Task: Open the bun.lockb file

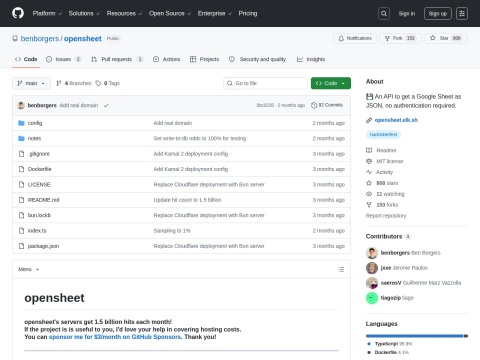Action: [x=39, y=215]
